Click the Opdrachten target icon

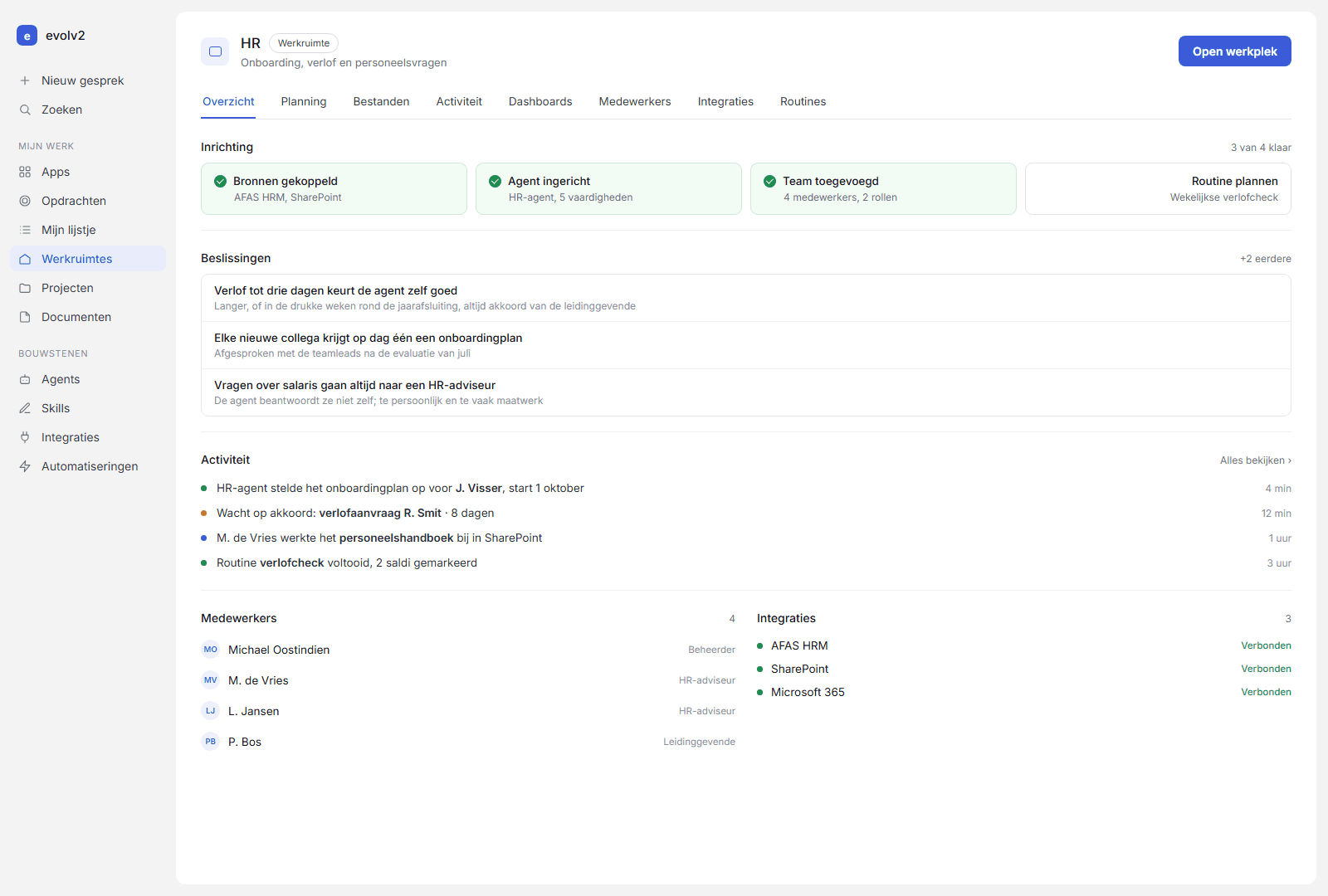25,201
